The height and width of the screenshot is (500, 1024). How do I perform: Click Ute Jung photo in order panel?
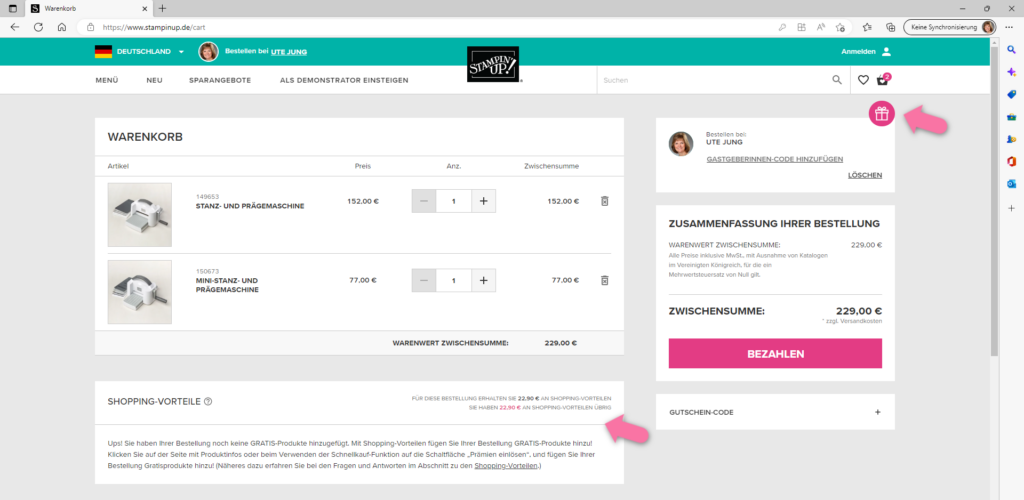tap(681, 144)
